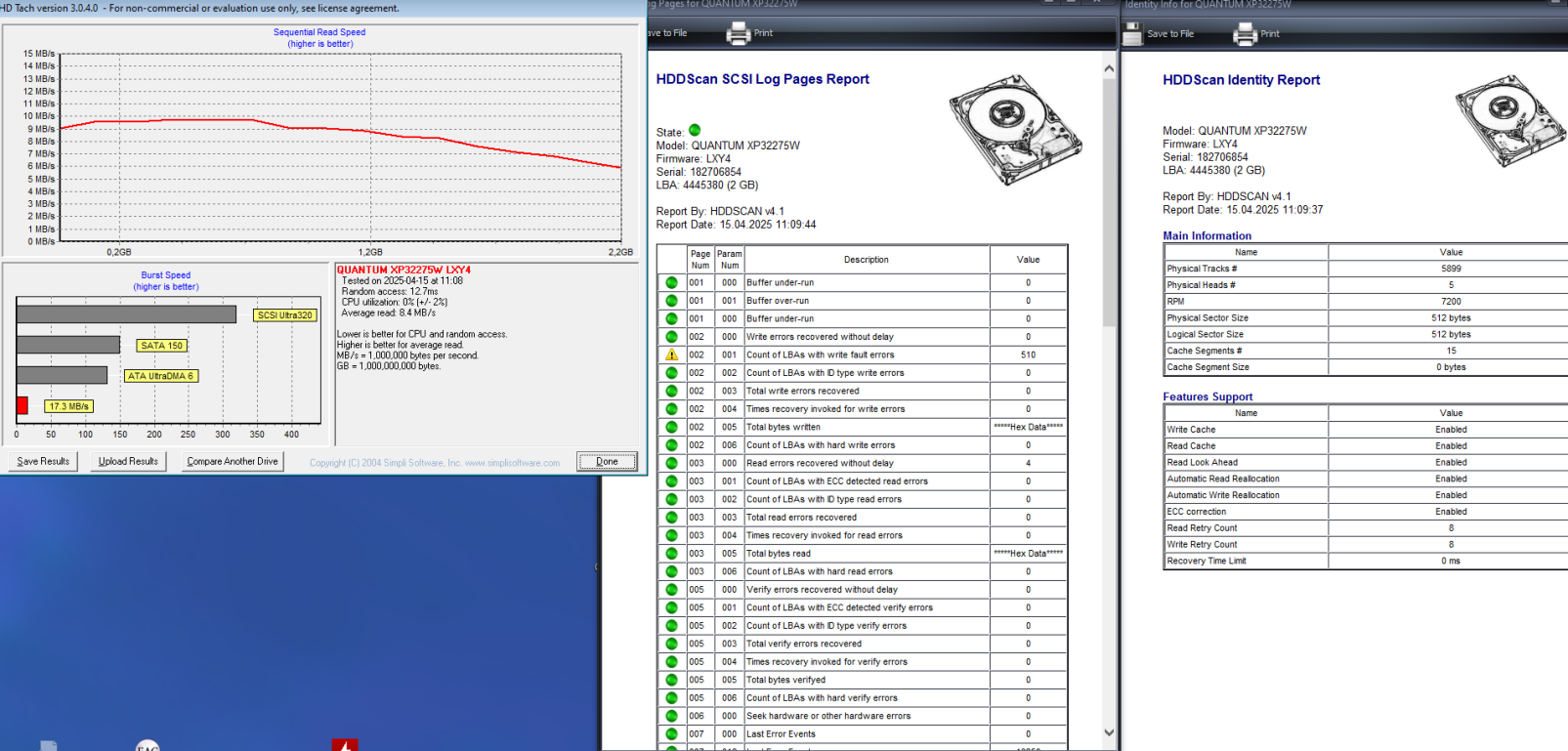The image size is (1568, 751).
Task: Click the Description column header in log table
Action: [867, 260]
